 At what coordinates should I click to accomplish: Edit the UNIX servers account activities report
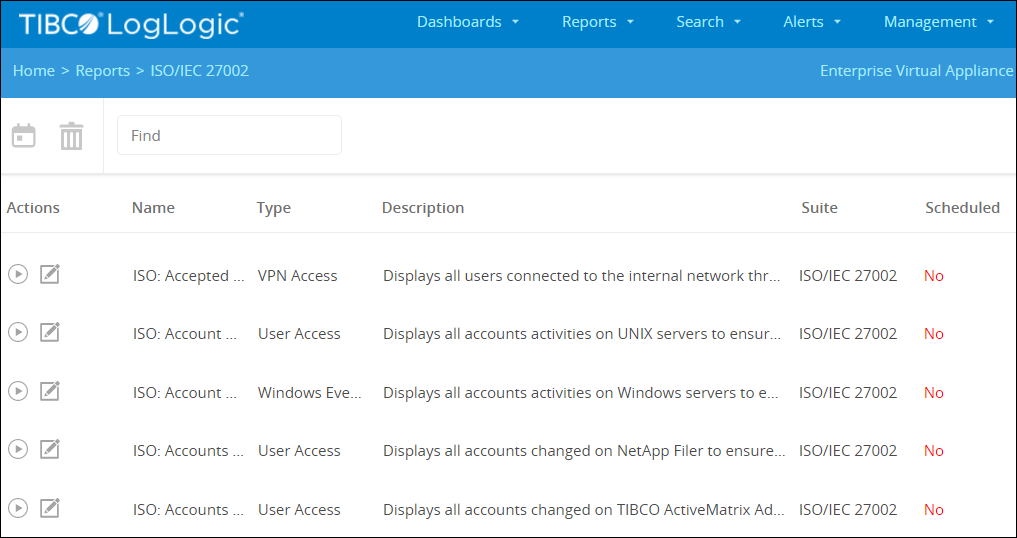[50, 332]
